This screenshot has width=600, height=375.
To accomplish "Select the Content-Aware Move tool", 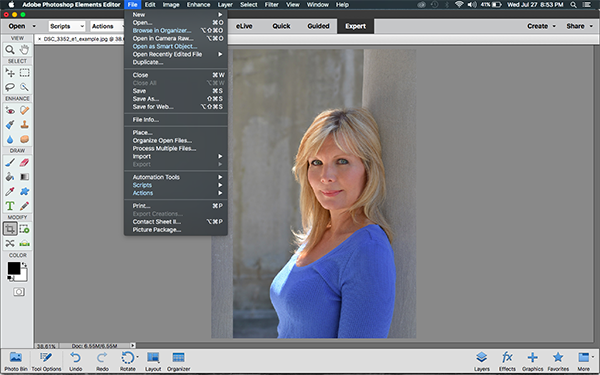I will (10, 243).
